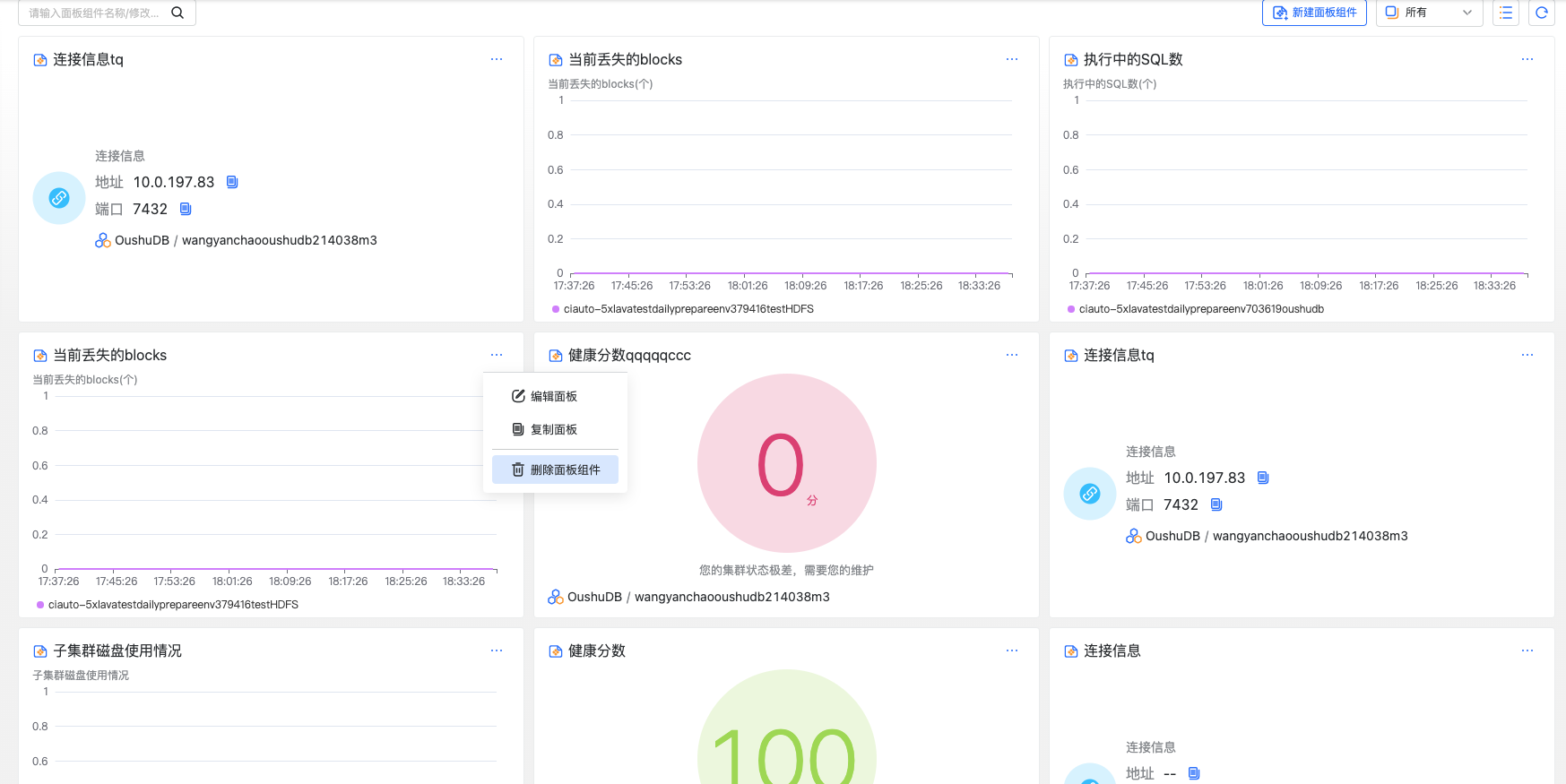The height and width of the screenshot is (784, 1566).
Task: Open the 子集群磁盘使用情况 panel's ellipsis menu
Action: 496,650
